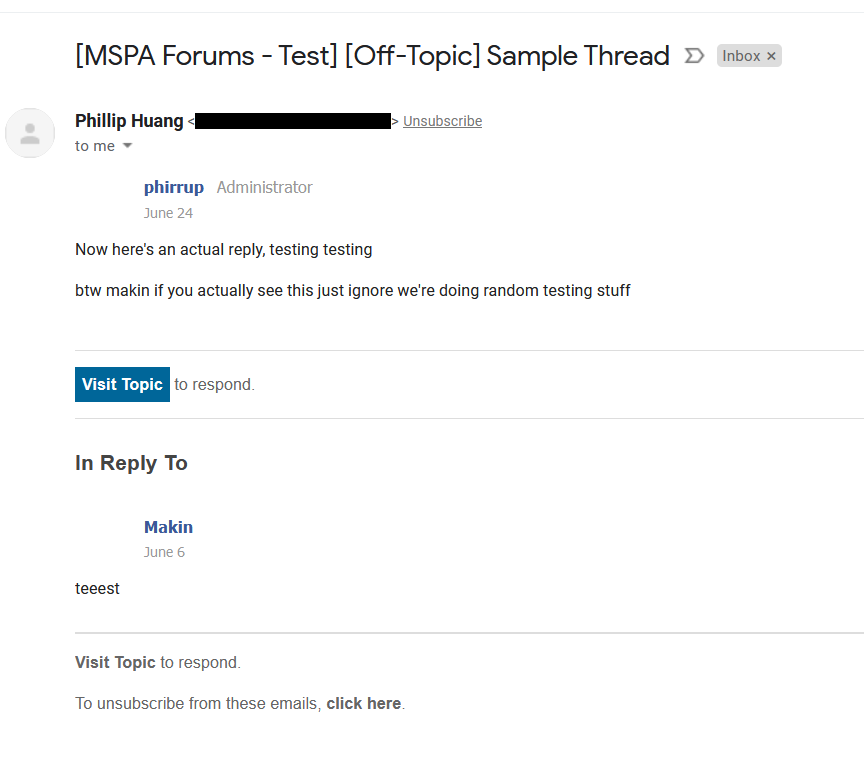Open the Makin user profile link
This screenshot has height=779, width=864.
coord(168,527)
